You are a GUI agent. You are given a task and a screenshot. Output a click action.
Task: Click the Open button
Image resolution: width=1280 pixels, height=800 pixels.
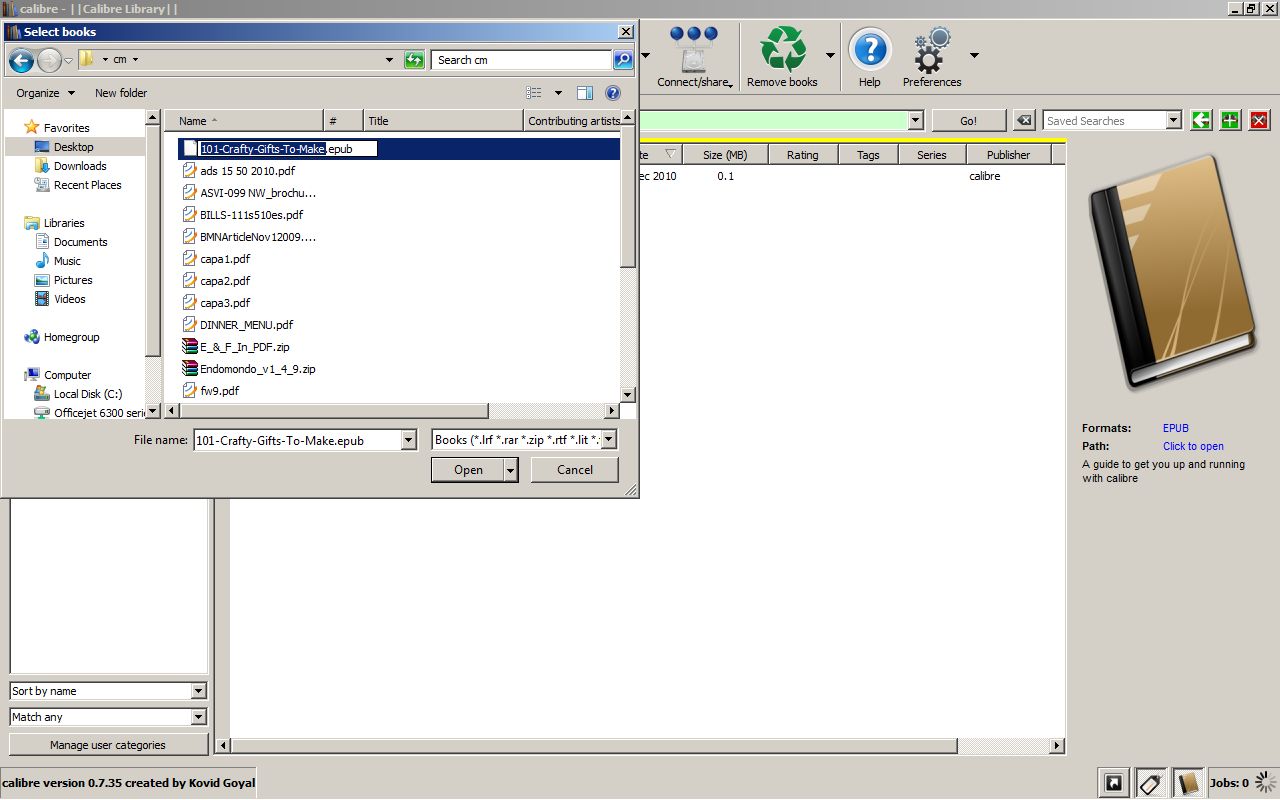(468, 470)
